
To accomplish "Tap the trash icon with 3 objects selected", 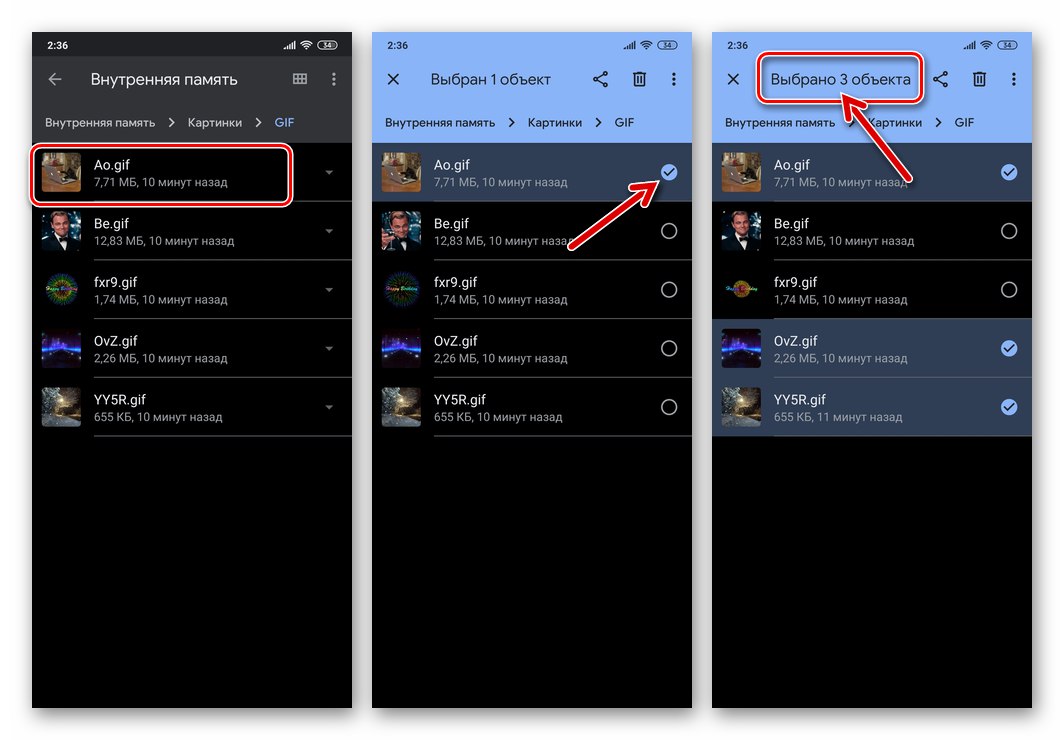I will (x=979, y=78).
